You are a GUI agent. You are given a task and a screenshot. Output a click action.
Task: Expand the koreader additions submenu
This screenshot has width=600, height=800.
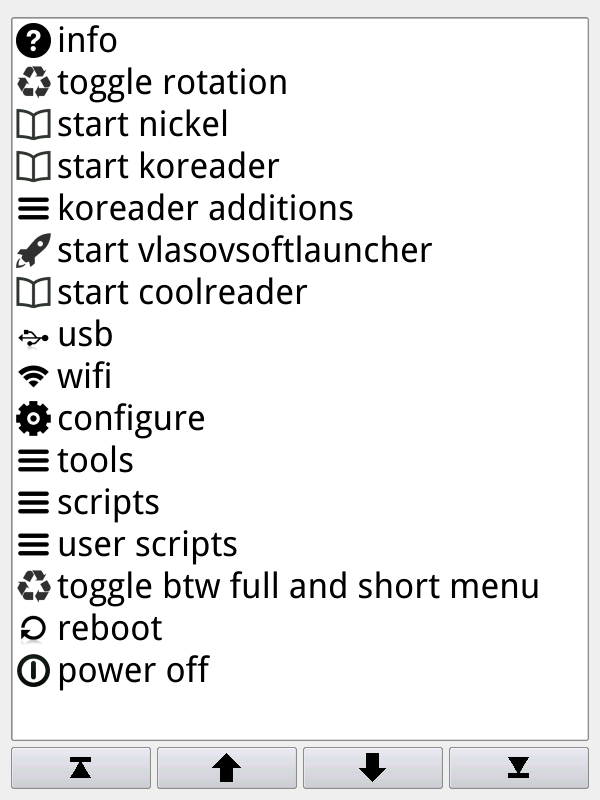(x=205, y=209)
